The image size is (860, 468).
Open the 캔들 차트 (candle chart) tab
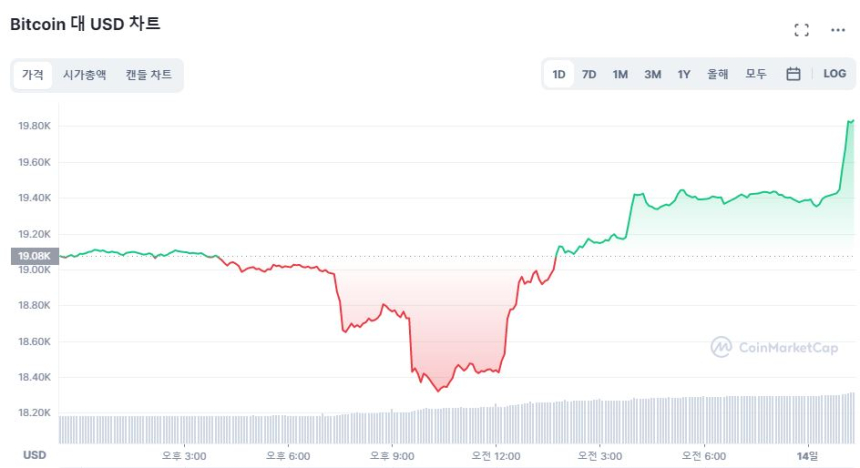pyautogui.click(x=148, y=75)
